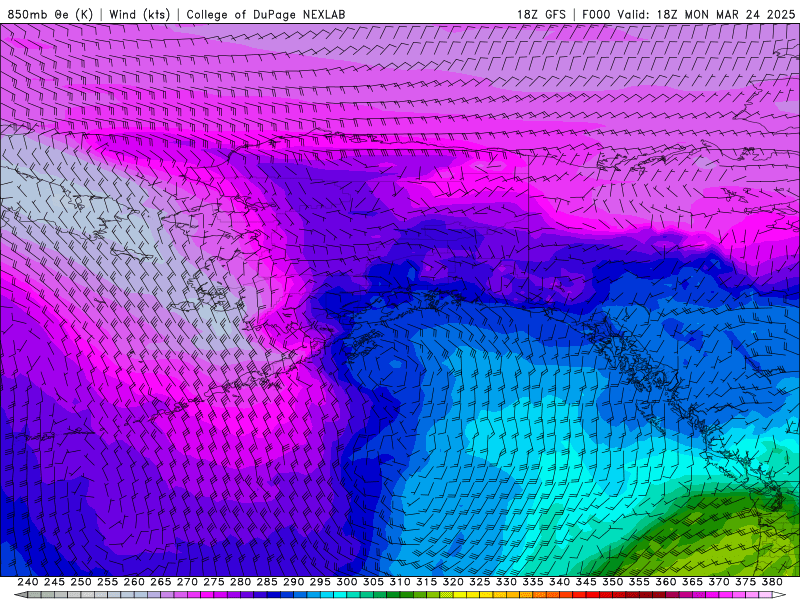Click the "850mb θe (K)" title text
Viewport: 800px width, 600px height.
coord(50,14)
